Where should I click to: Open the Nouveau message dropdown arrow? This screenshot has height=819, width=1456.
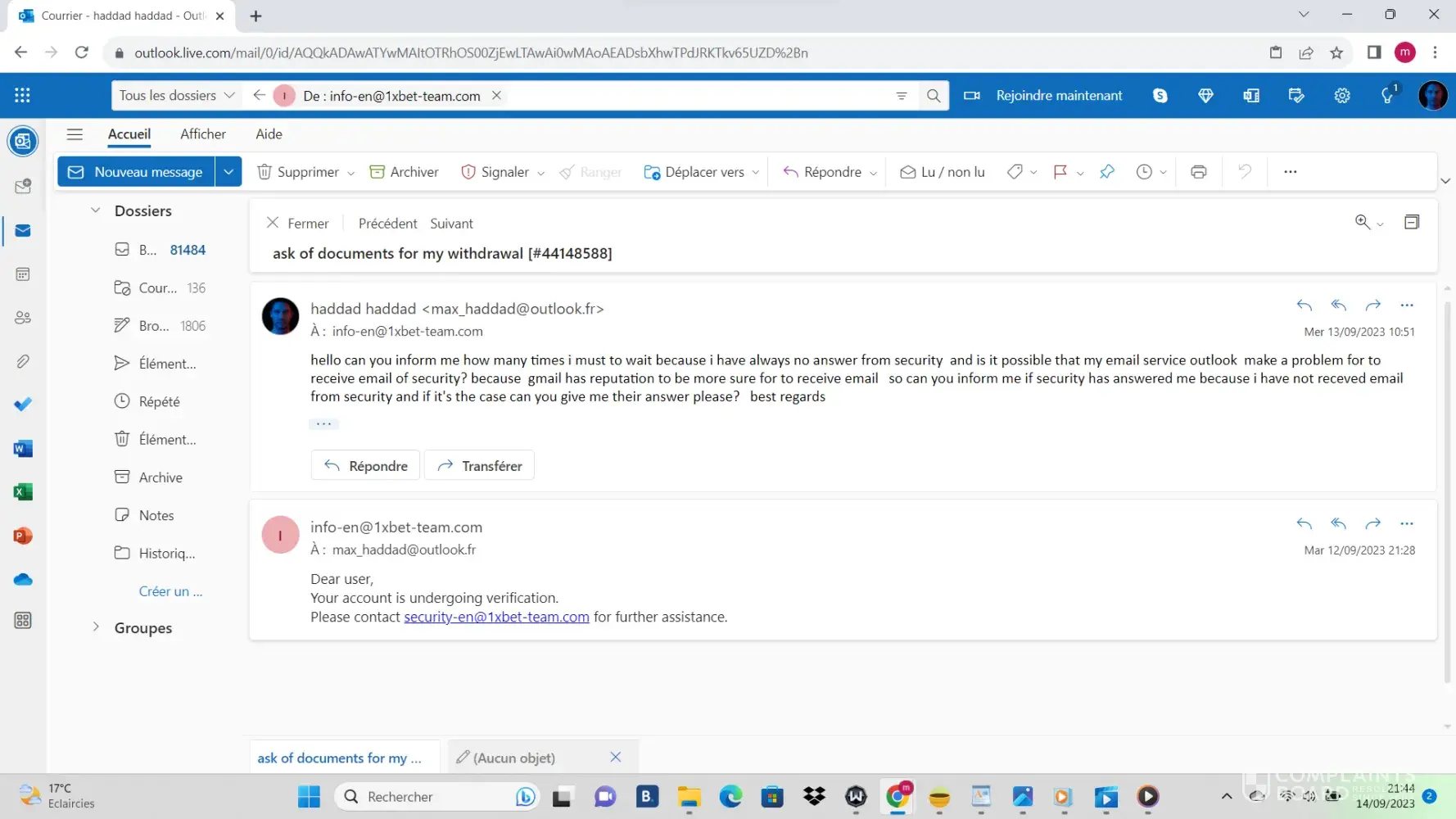[228, 172]
